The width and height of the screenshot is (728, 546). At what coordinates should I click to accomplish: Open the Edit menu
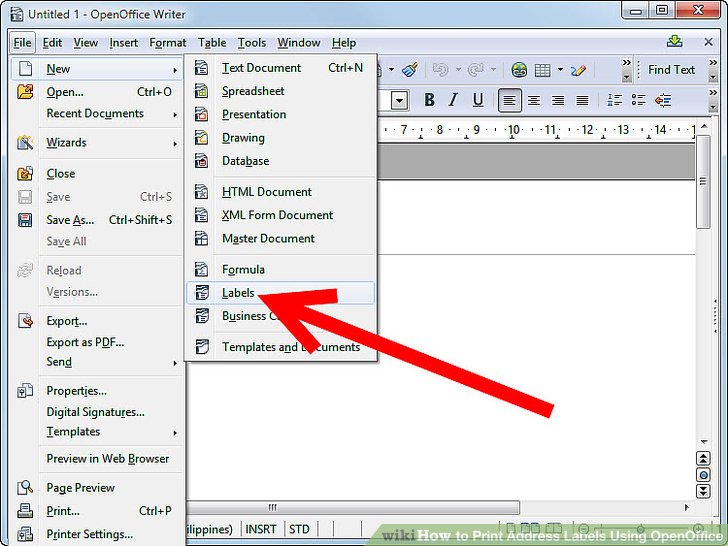[x=52, y=43]
